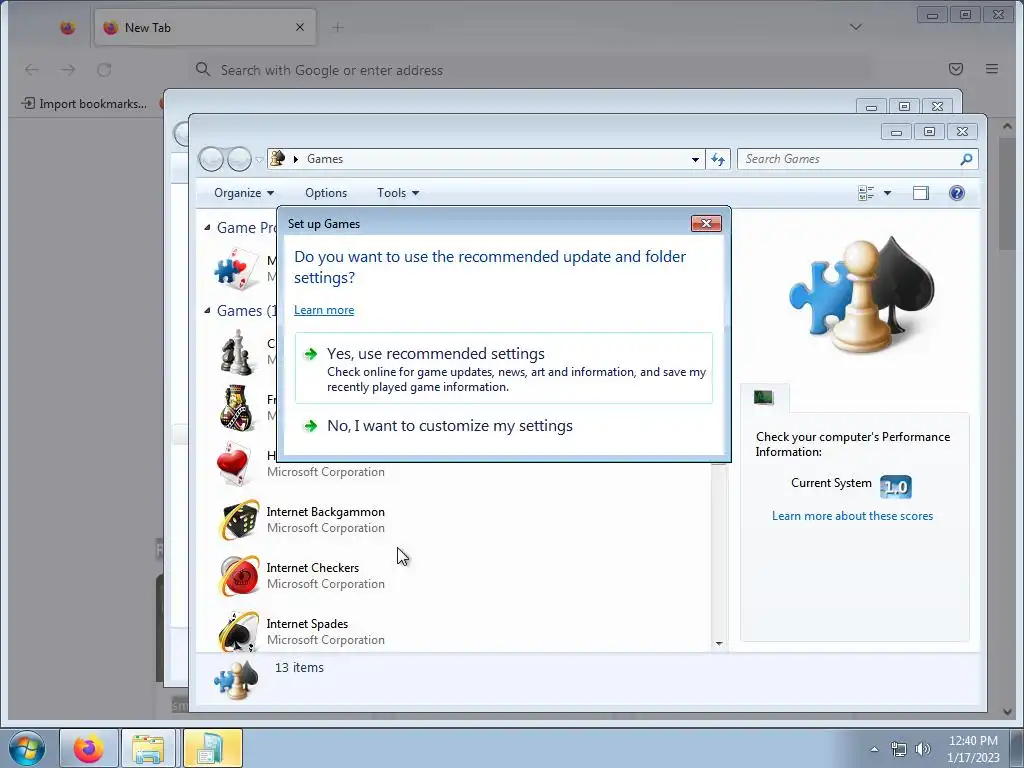Click Internet Backgammon name text
The width and height of the screenshot is (1024, 768).
click(x=325, y=512)
